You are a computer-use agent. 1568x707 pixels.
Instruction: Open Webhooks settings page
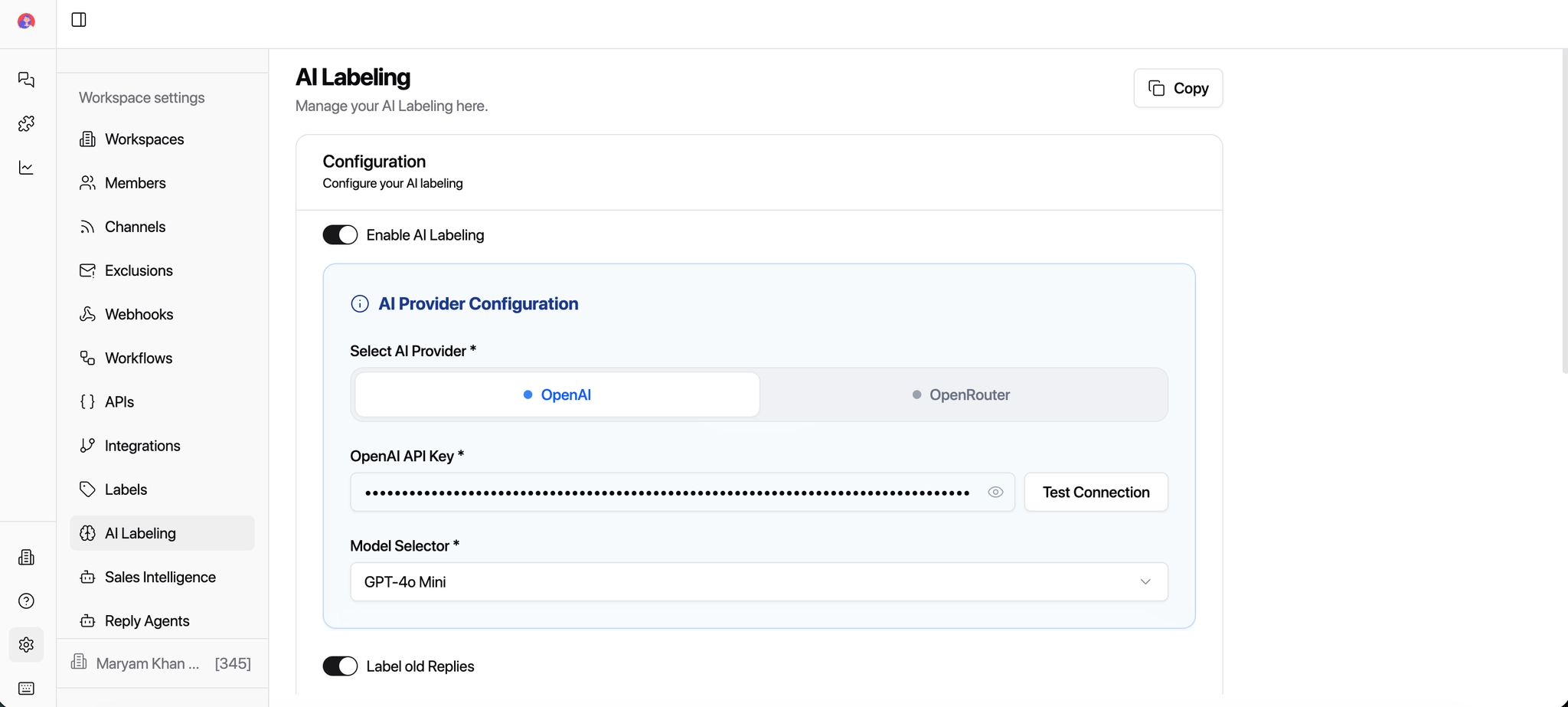pyautogui.click(x=139, y=315)
